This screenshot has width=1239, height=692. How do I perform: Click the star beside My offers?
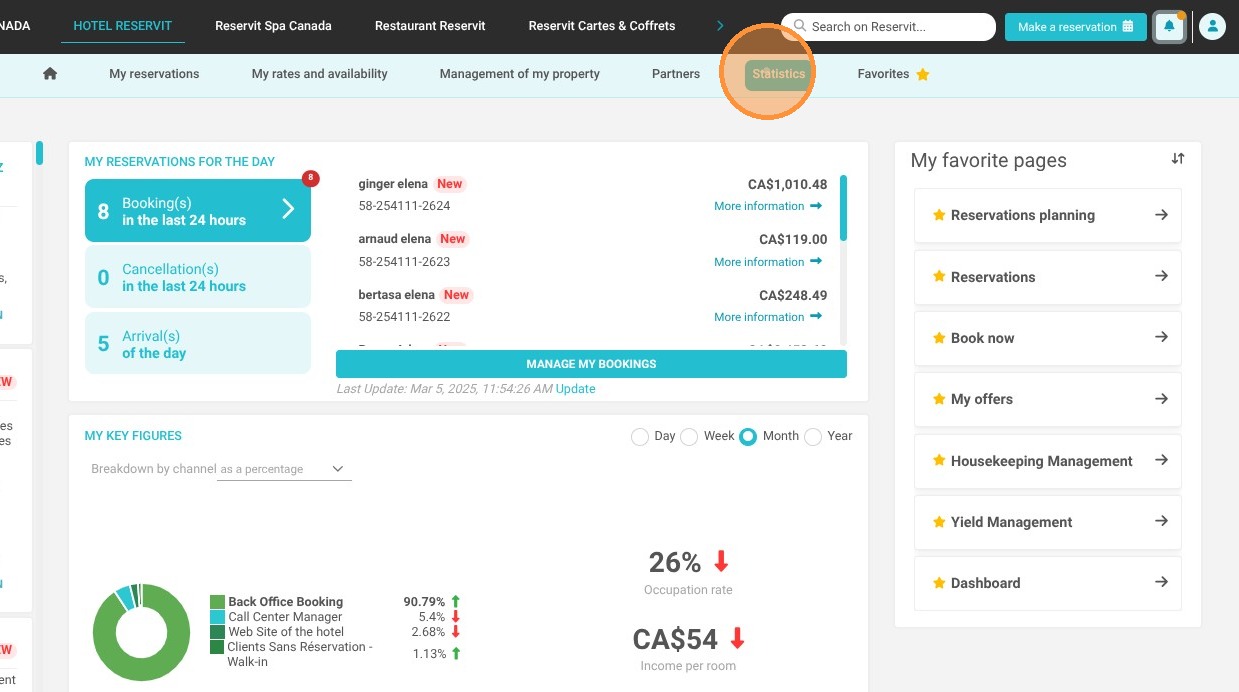pos(939,399)
